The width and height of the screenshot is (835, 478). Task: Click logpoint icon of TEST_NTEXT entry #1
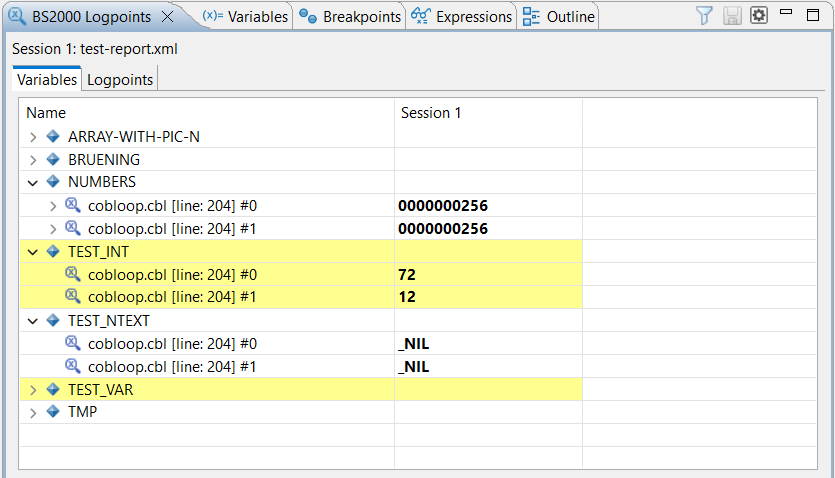[73, 366]
